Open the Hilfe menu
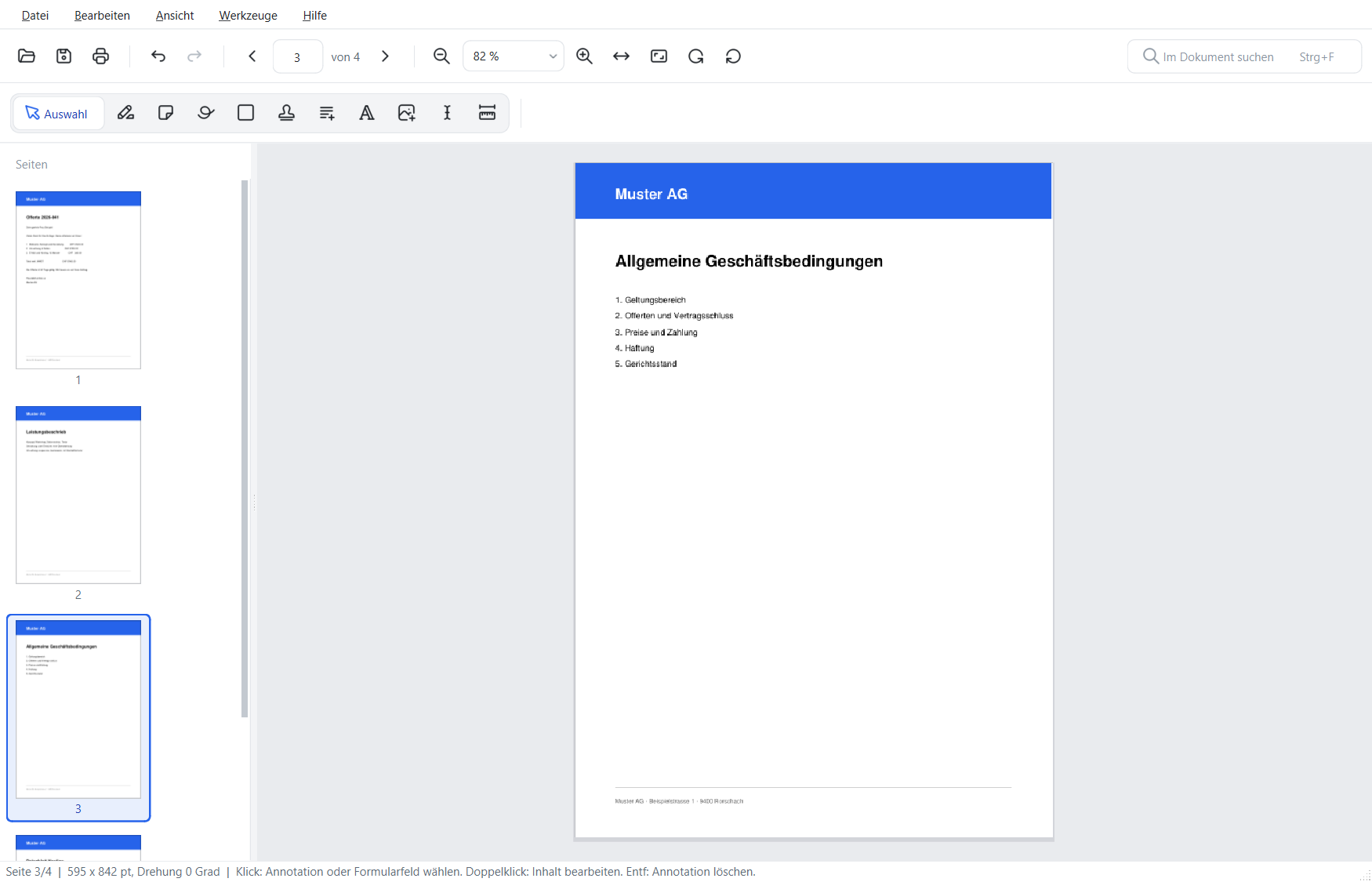This screenshot has height=882, width=1372. 315,15
